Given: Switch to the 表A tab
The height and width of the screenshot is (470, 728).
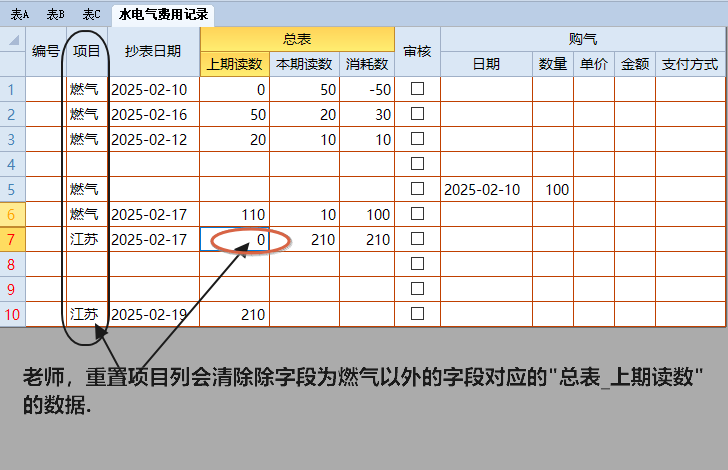Looking at the screenshot, I should pyautogui.click(x=20, y=14).
